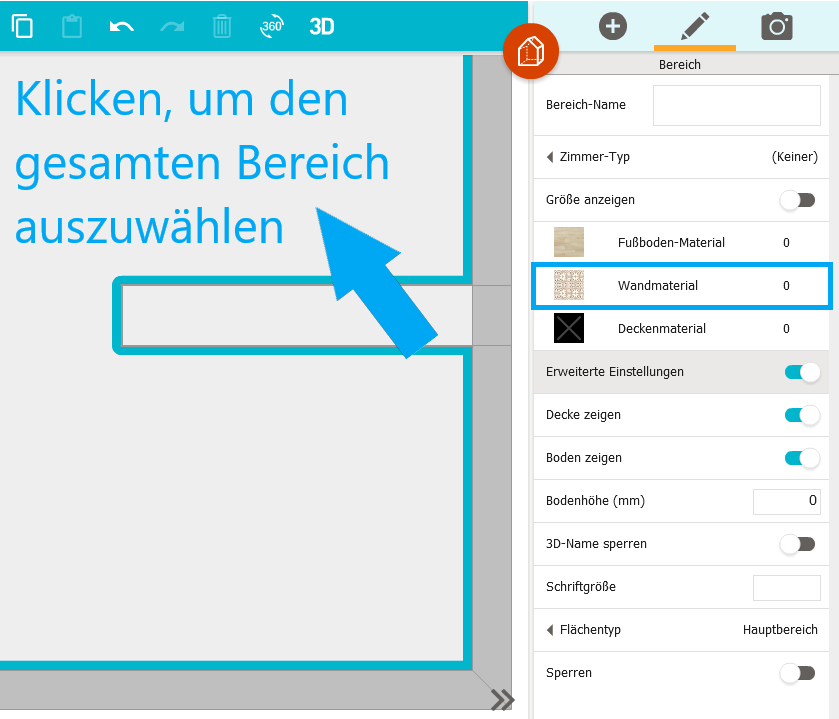Enable the Sperren toggle
The image size is (839, 719).
(x=799, y=673)
